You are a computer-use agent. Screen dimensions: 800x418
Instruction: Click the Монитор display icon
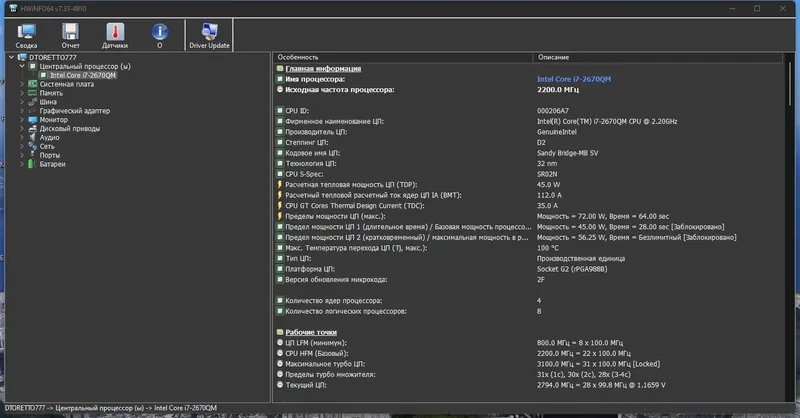33,119
